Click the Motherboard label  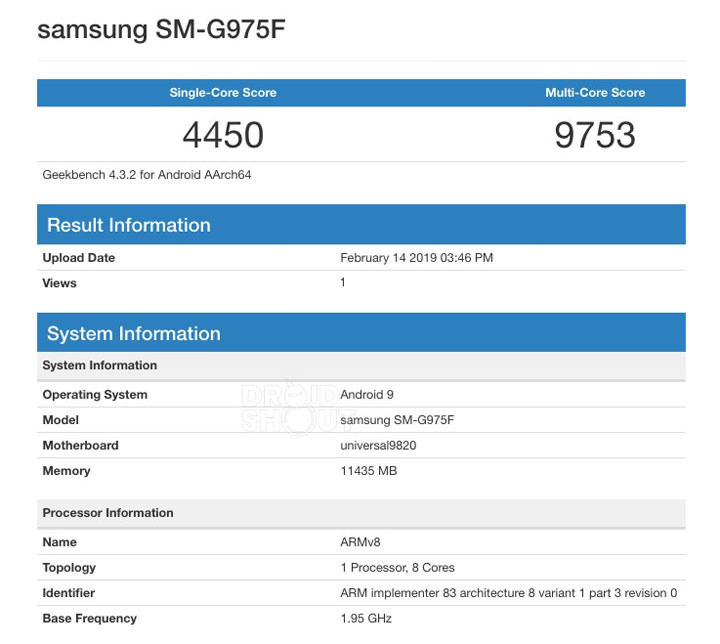80,446
